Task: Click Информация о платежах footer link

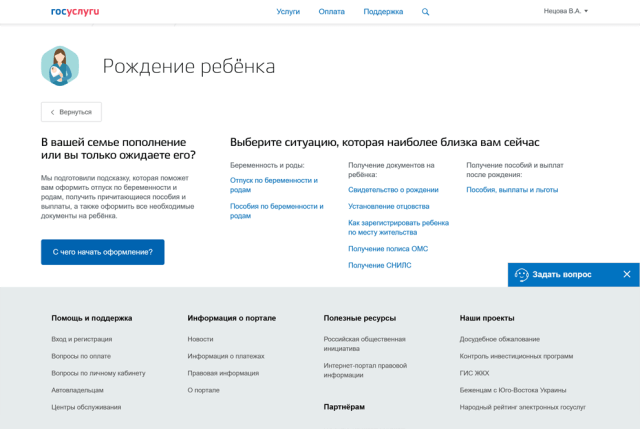Action: [x=226, y=356]
